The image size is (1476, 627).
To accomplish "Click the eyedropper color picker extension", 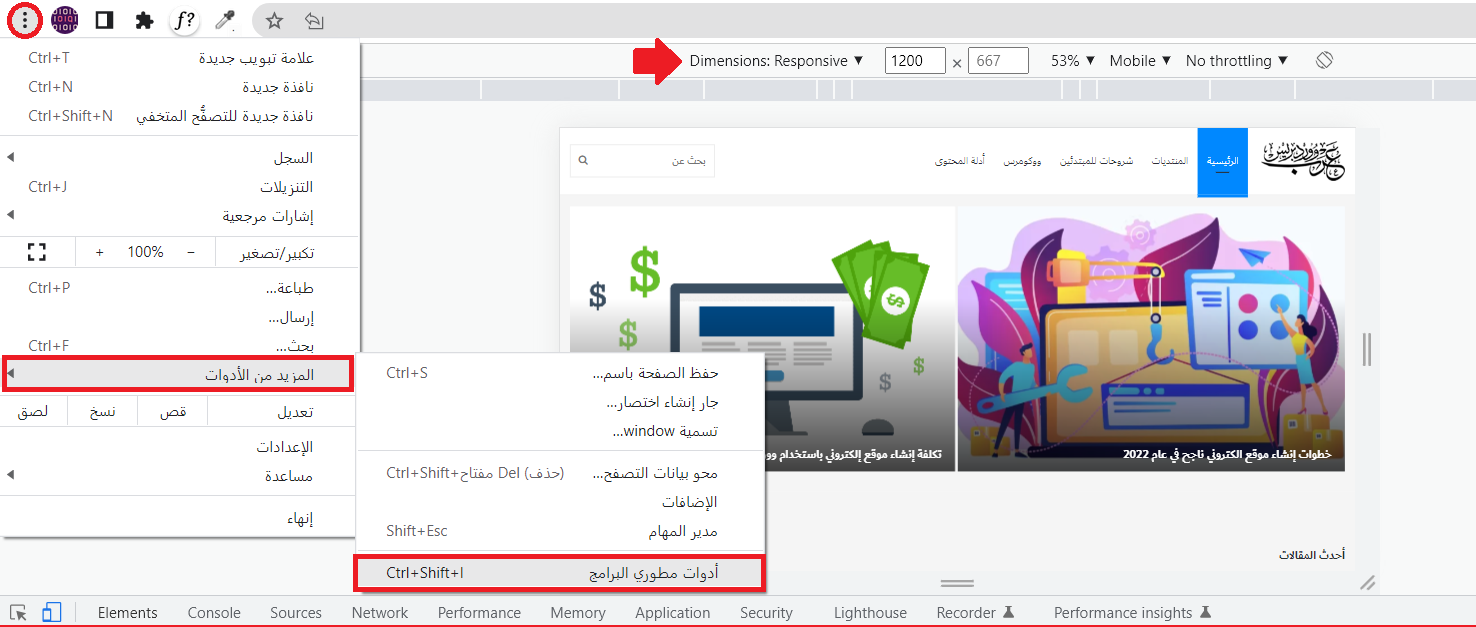I will [x=225, y=20].
